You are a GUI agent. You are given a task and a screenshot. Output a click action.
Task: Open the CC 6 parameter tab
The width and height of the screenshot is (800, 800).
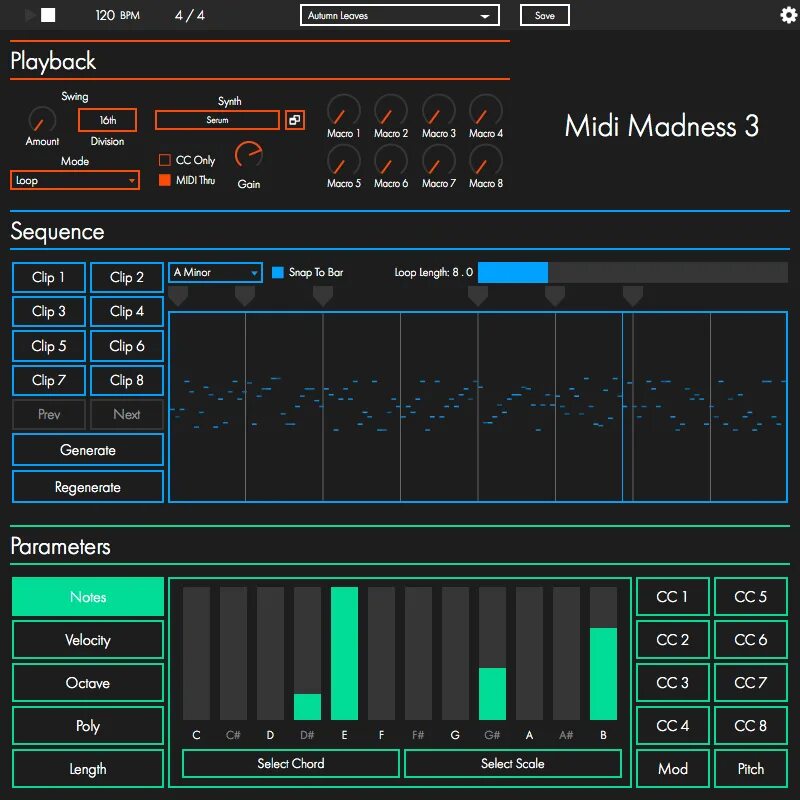click(x=751, y=640)
